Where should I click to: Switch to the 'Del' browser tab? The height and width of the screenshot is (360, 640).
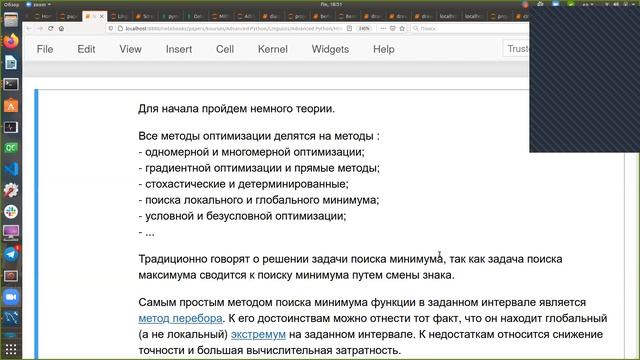pos(196,16)
